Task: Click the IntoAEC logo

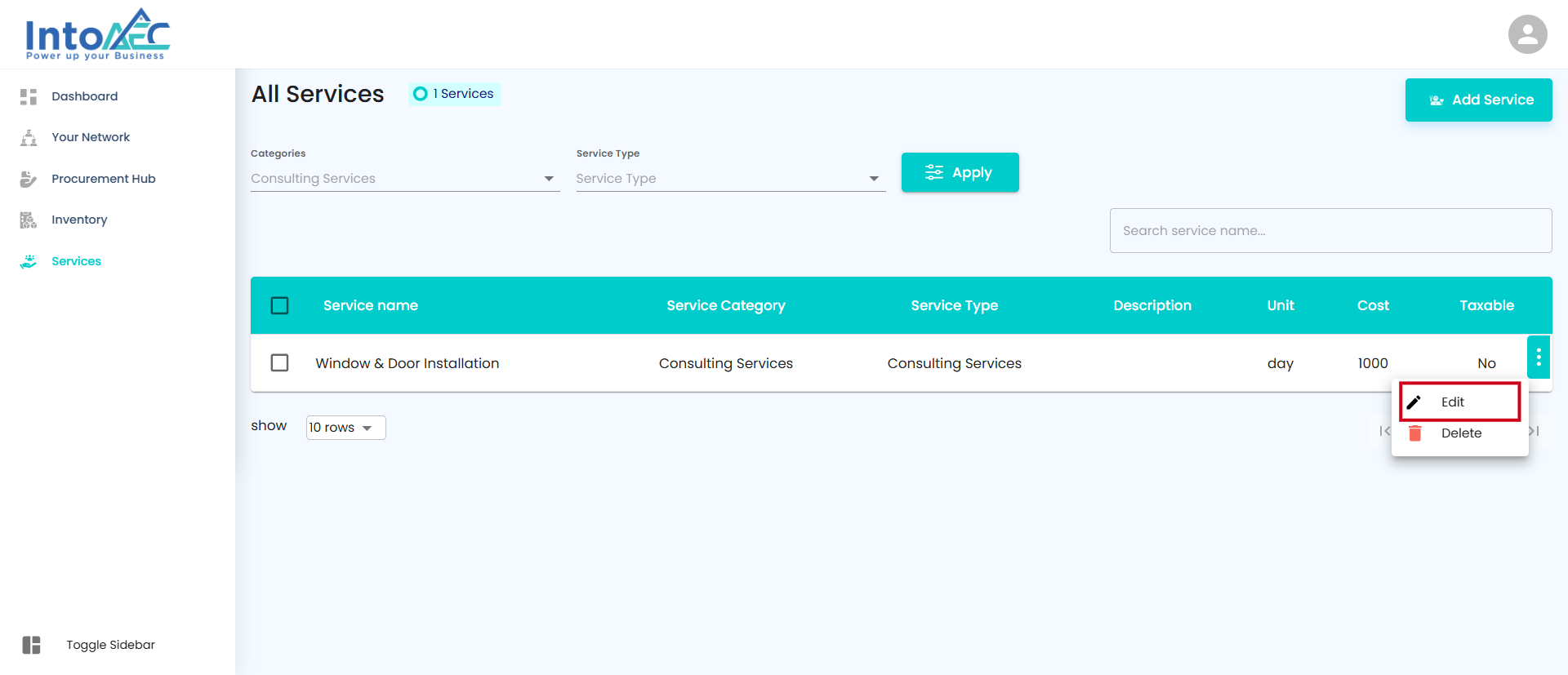Action: tap(97, 34)
